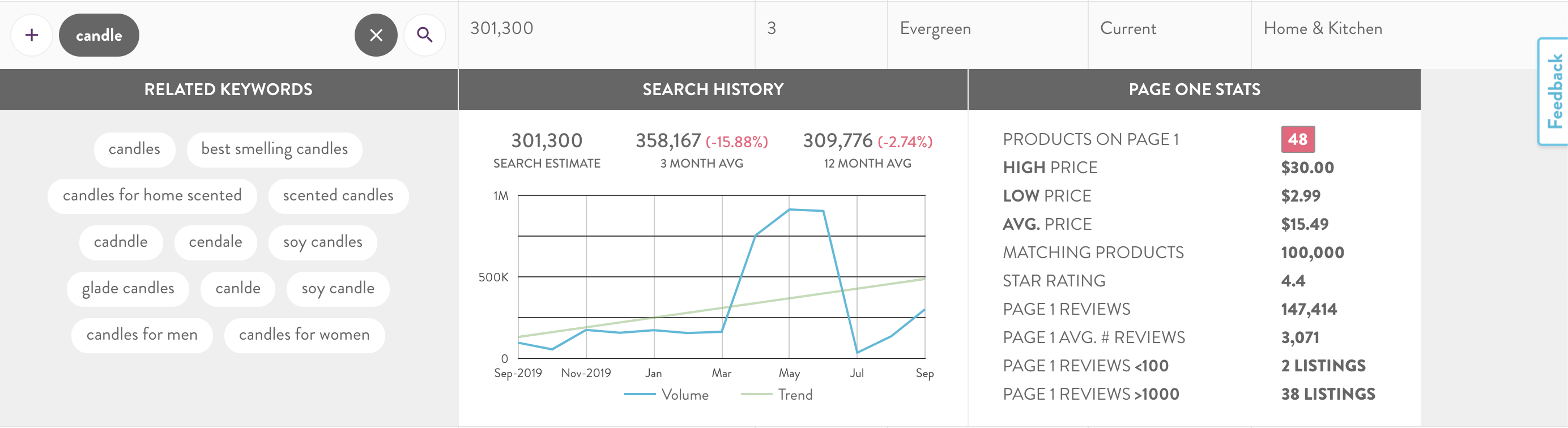This screenshot has width=1568, height=428.
Task: Click the 100,000 matching products value
Action: point(1313,253)
